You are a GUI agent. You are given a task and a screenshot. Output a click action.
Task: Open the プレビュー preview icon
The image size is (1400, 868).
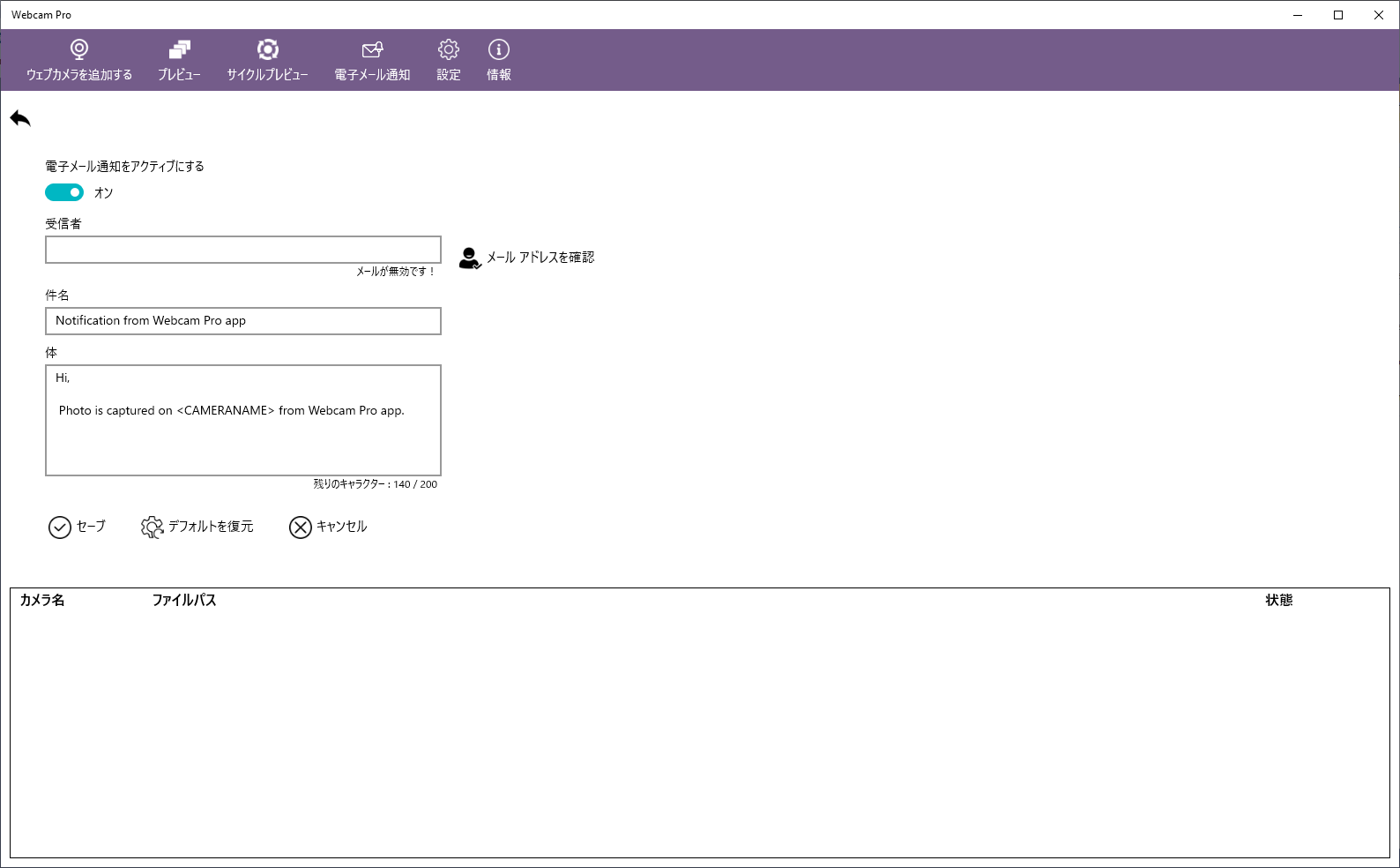[180, 49]
